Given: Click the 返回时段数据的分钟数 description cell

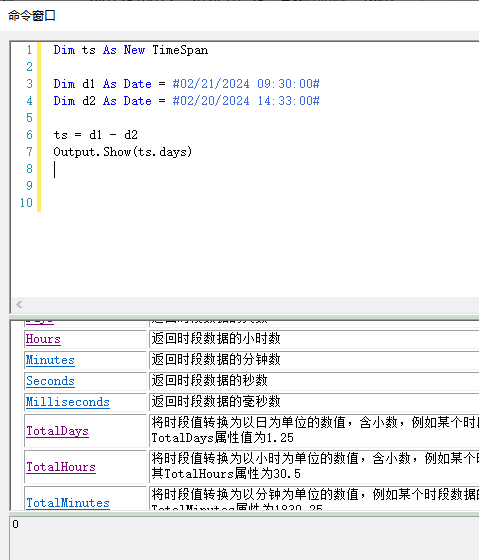Looking at the screenshot, I should 314,360.
